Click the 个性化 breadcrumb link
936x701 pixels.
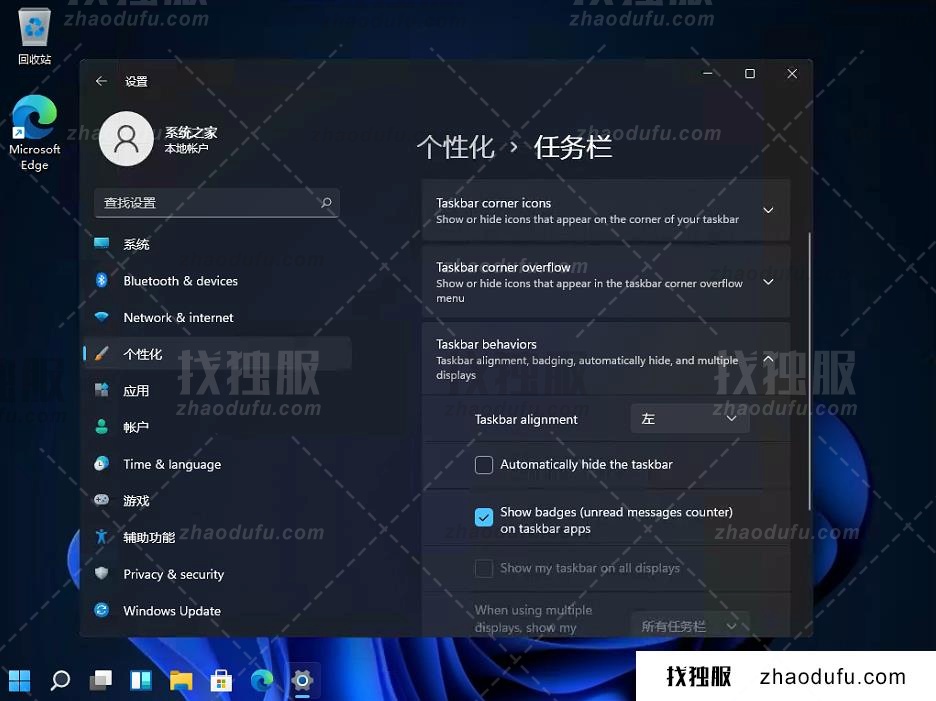click(x=455, y=147)
